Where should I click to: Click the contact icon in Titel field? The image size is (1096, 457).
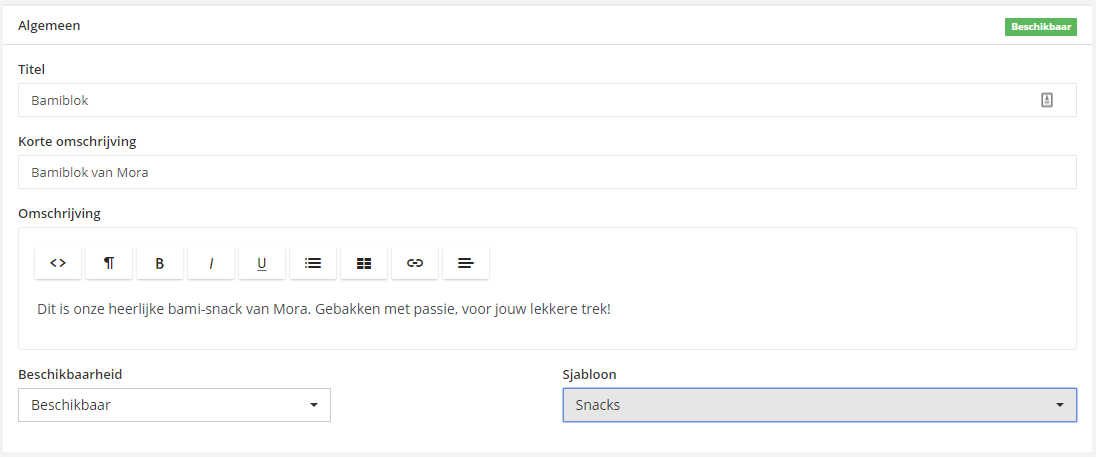(x=1047, y=100)
